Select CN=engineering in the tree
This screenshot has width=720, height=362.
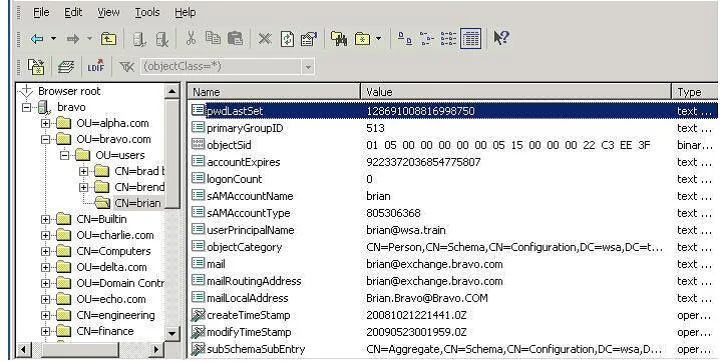click(115, 315)
